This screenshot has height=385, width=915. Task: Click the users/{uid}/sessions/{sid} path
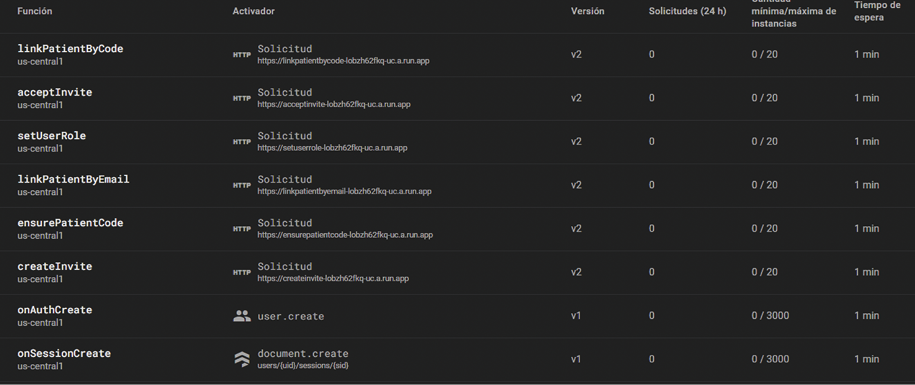[303, 366]
